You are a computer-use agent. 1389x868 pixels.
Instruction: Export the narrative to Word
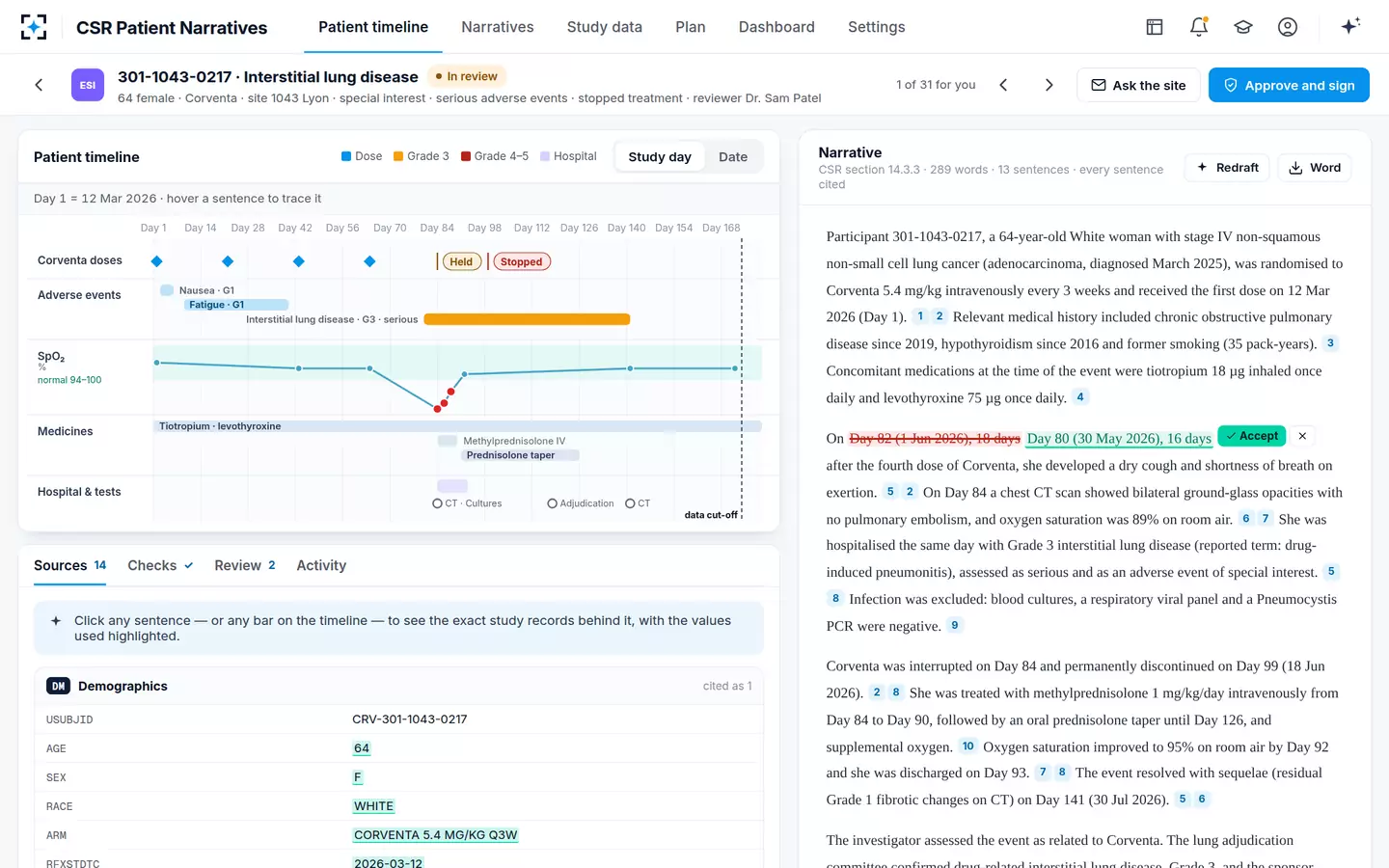tap(1315, 168)
